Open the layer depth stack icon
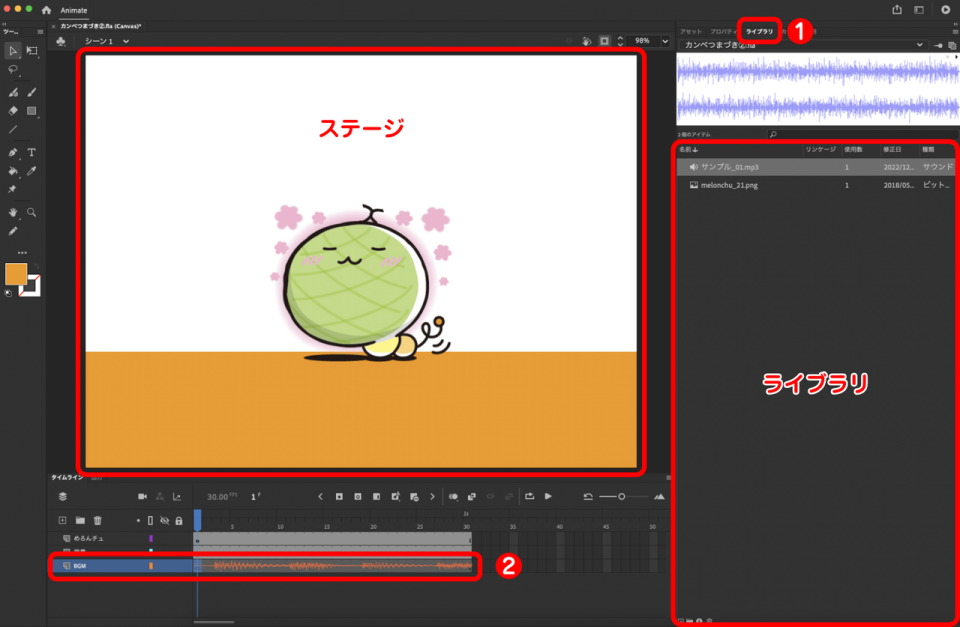 [x=62, y=497]
